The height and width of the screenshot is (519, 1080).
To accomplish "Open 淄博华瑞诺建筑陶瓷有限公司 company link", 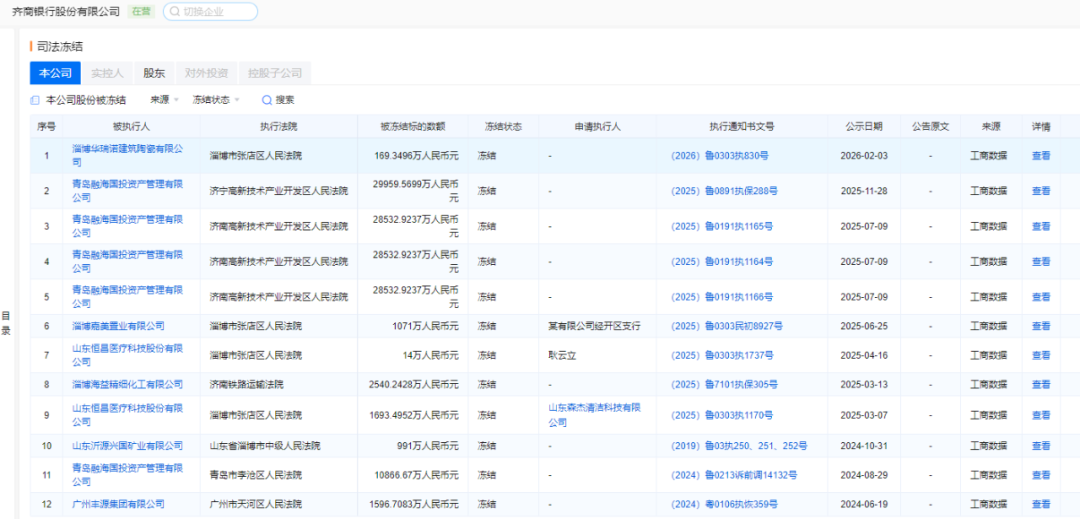I will [127, 155].
